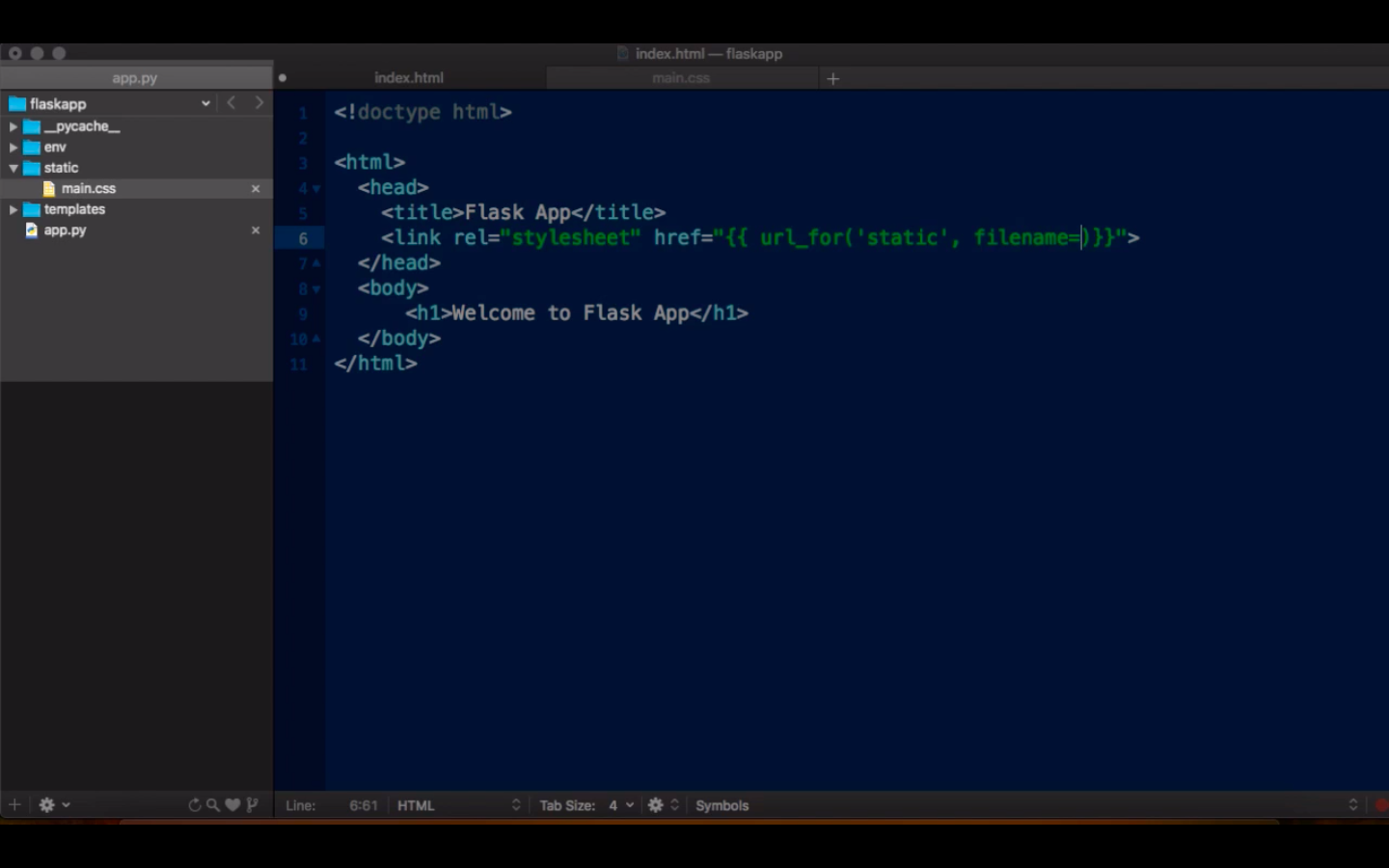The height and width of the screenshot is (868, 1389).
Task: Open a new tab with plus button
Action: coord(833,78)
